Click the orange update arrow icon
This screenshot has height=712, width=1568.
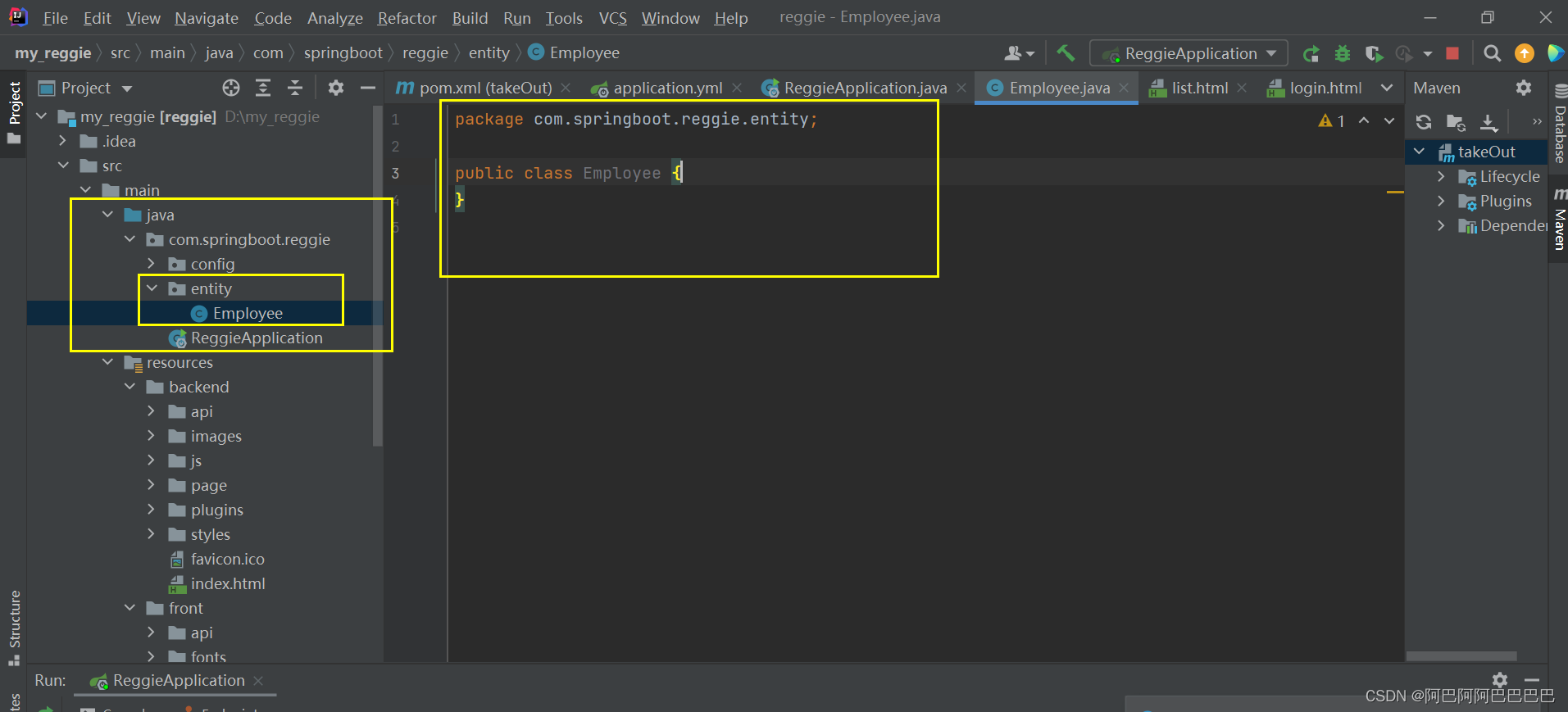click(x=1525, y=53)
